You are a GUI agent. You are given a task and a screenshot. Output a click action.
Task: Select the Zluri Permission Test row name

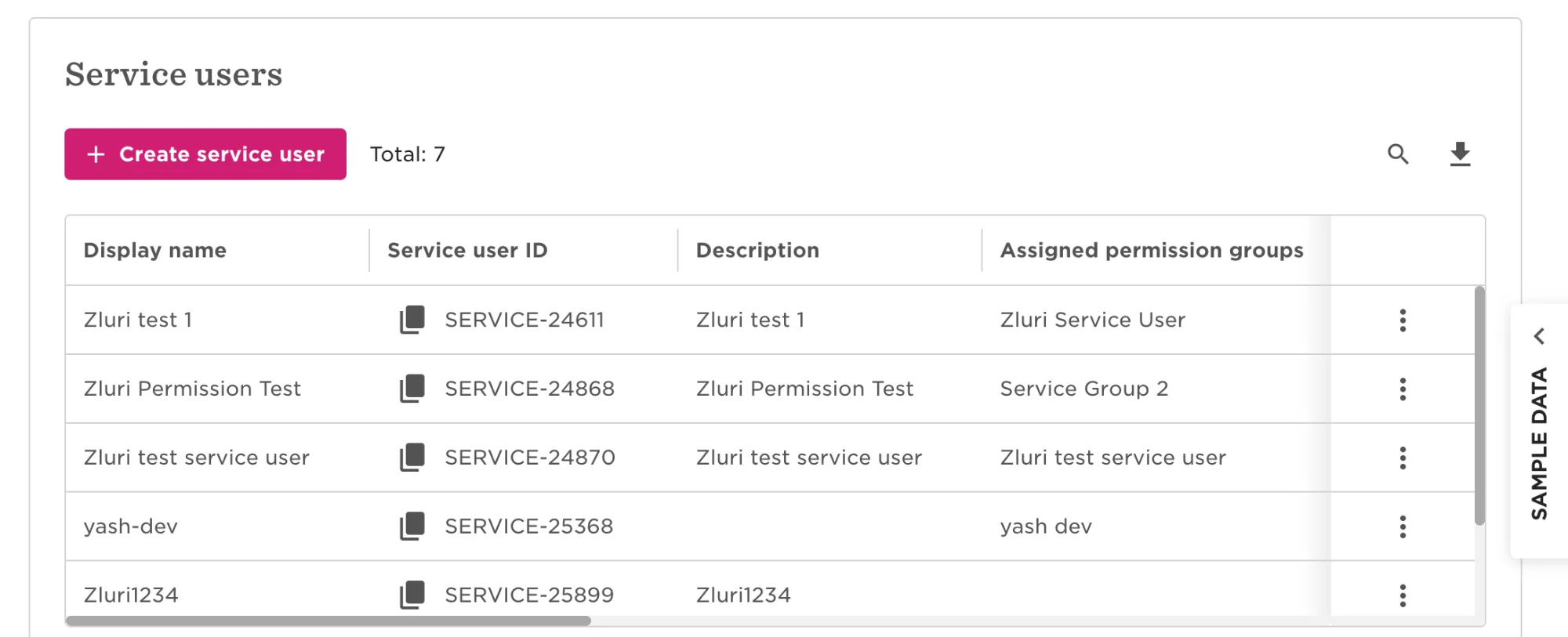tap(192, 389)
